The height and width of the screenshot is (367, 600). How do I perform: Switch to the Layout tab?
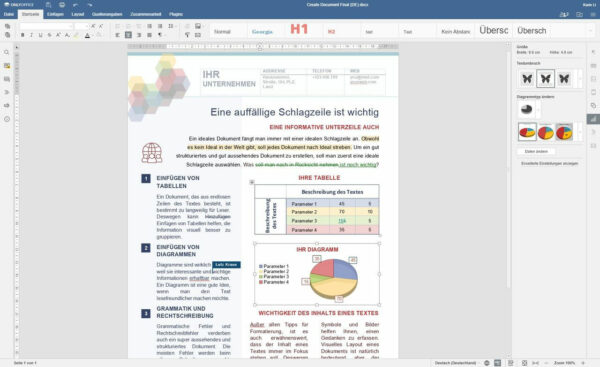[x=78, y=14]
